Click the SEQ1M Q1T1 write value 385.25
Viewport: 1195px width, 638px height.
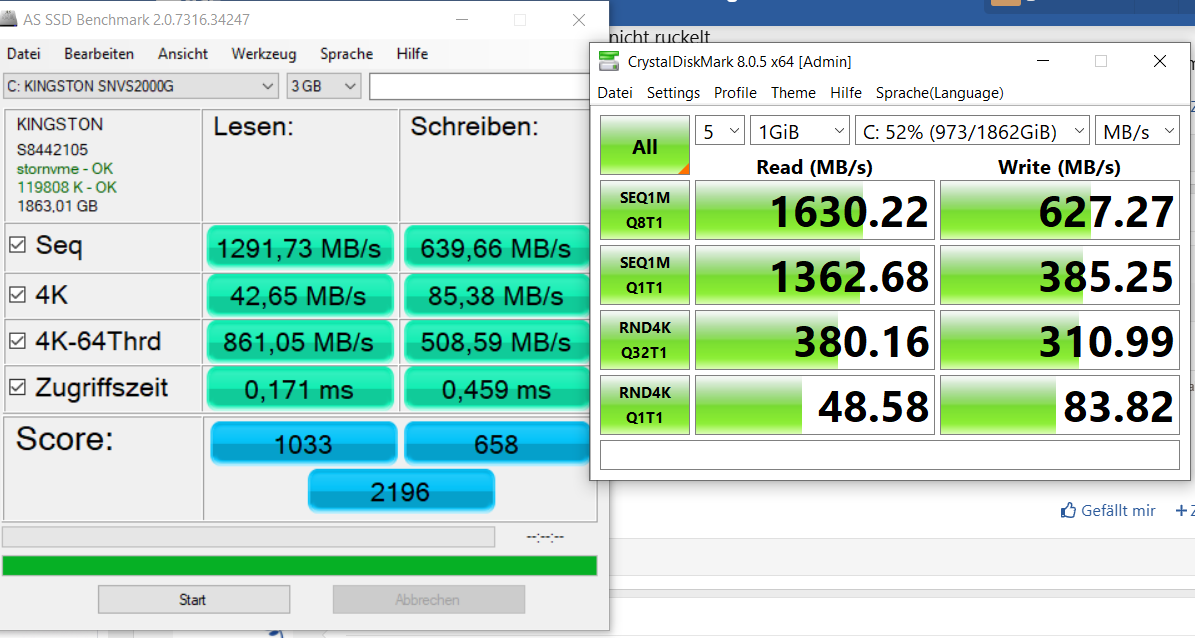pos(1060,275)
